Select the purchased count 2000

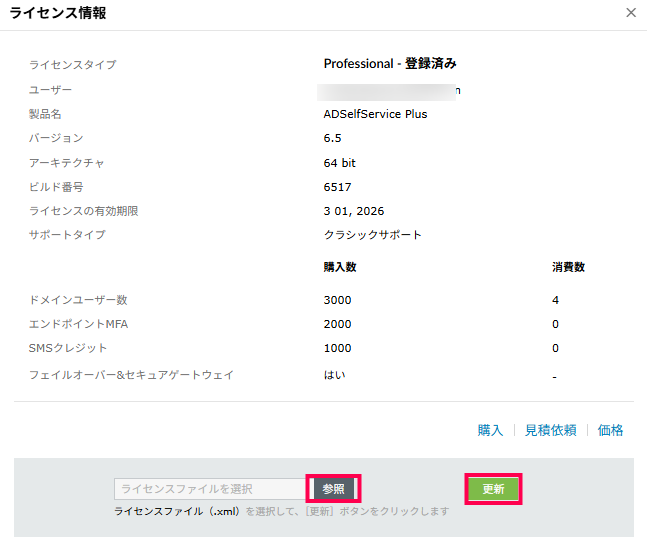pyautogui.click(x=337, y=324)
